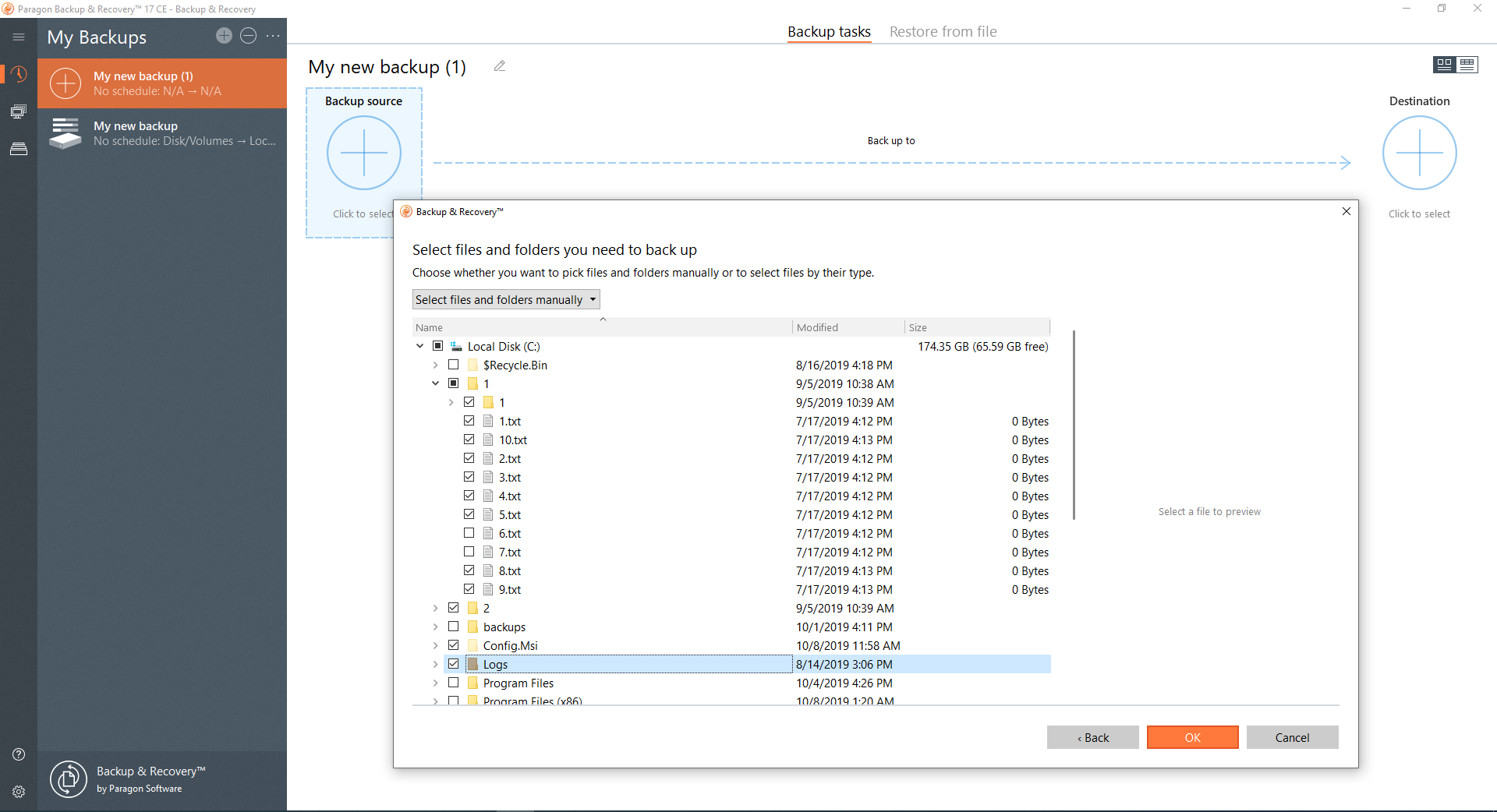The image size is (1497, 812).
Task: Expand the Logs folder
Action: point(435,664)
